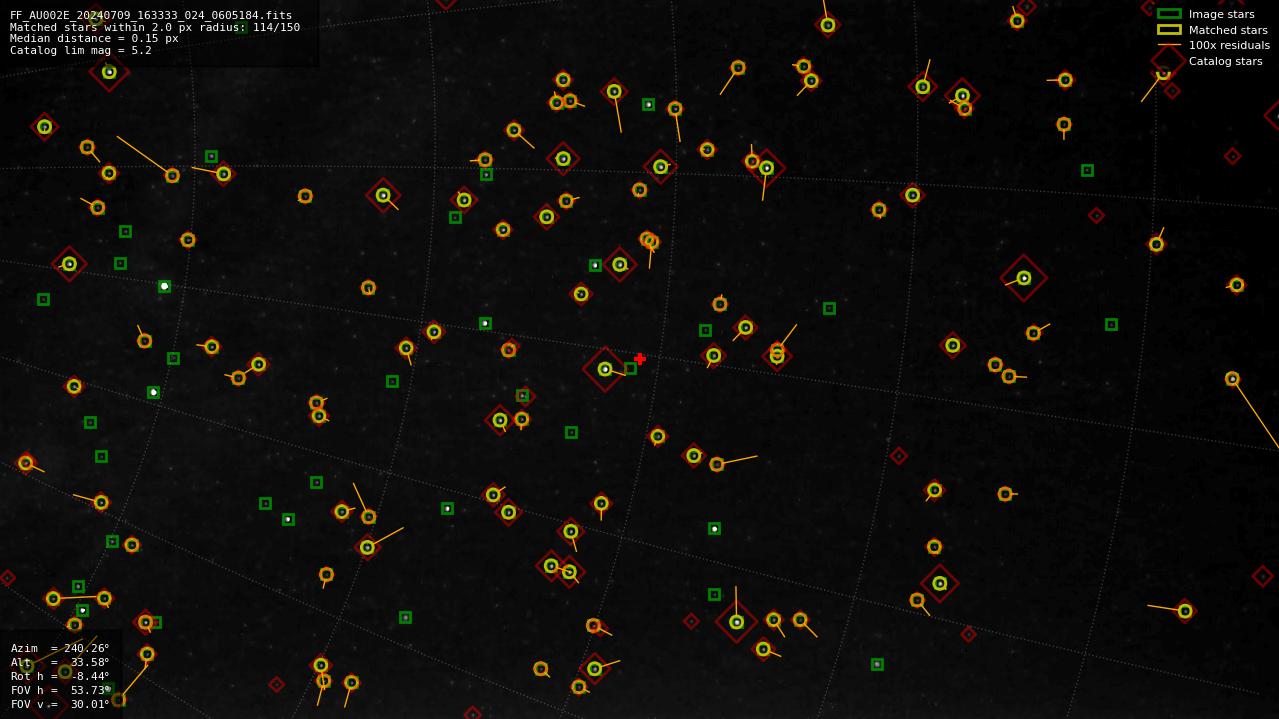
Task: Click 'Catalog lim mag = 5.2' text
Action: [81, 50]
